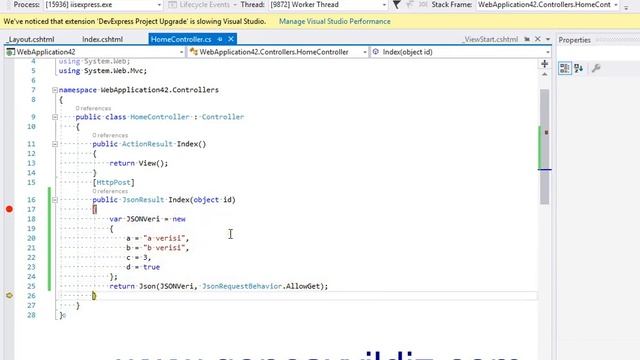Open the Lifecycle Events dropdown arrow

coord(235,5)
